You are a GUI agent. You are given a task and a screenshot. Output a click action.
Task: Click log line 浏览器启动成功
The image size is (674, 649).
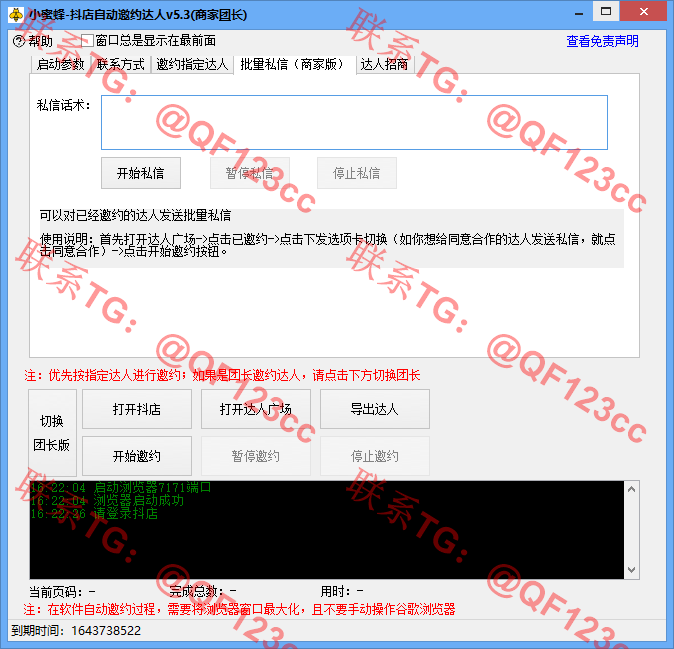coord(107,500)
